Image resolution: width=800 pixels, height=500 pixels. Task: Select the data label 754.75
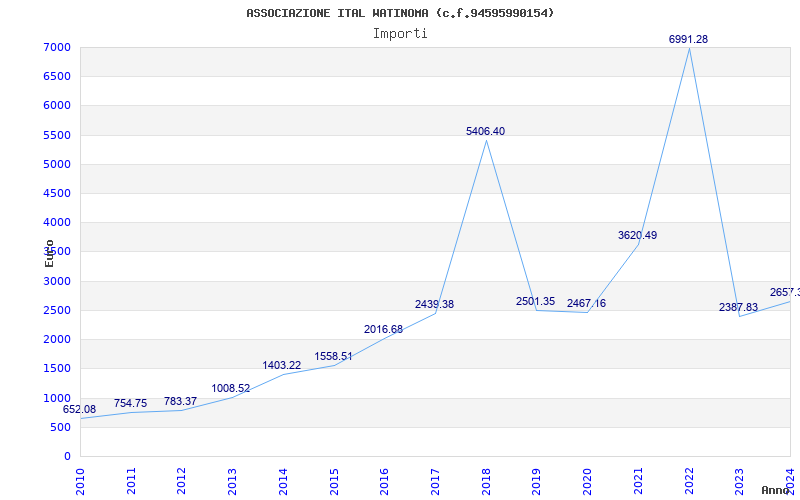tap(130, 404)
